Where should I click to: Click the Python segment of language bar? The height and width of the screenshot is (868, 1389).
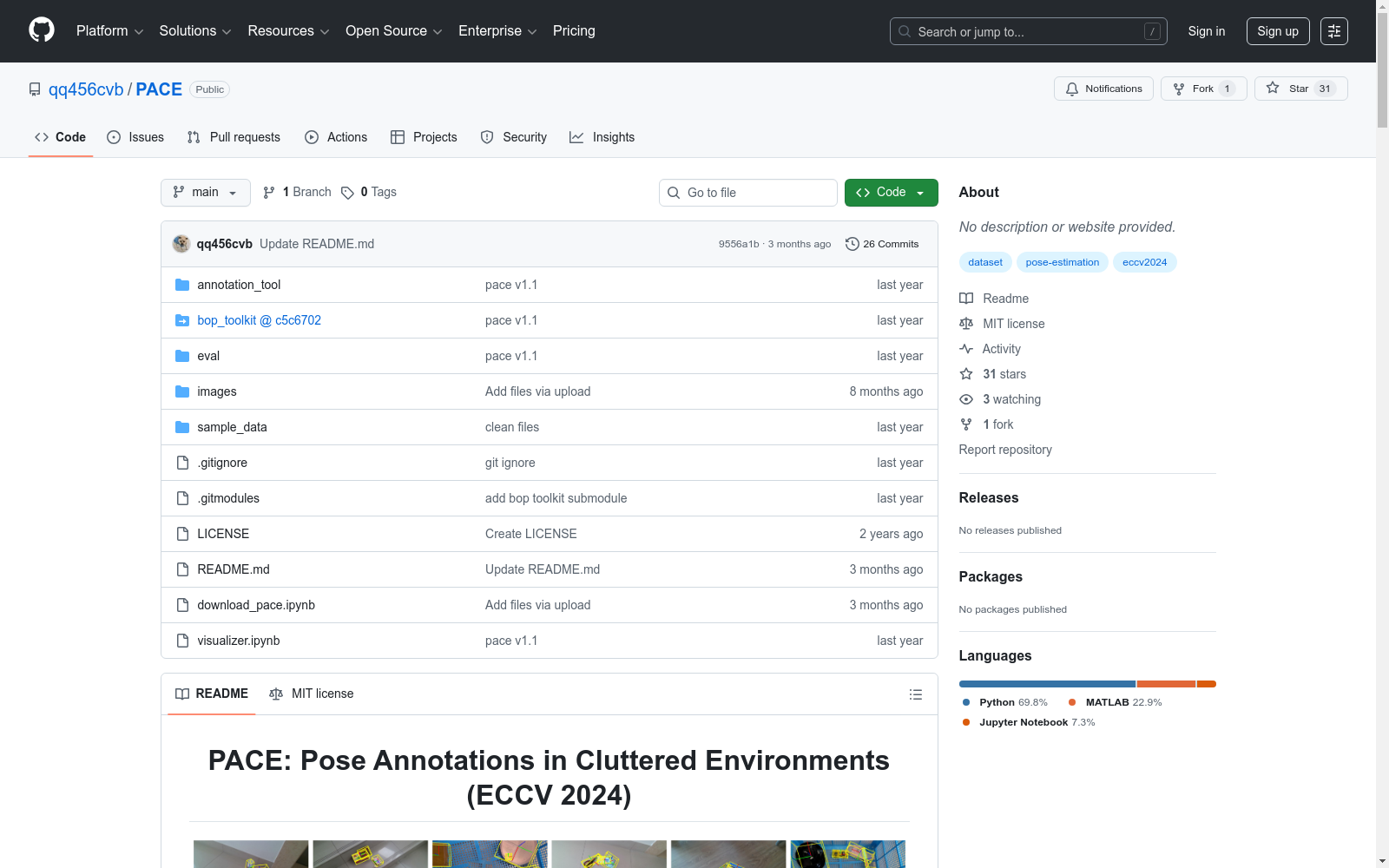click(x=1047, y=684)
